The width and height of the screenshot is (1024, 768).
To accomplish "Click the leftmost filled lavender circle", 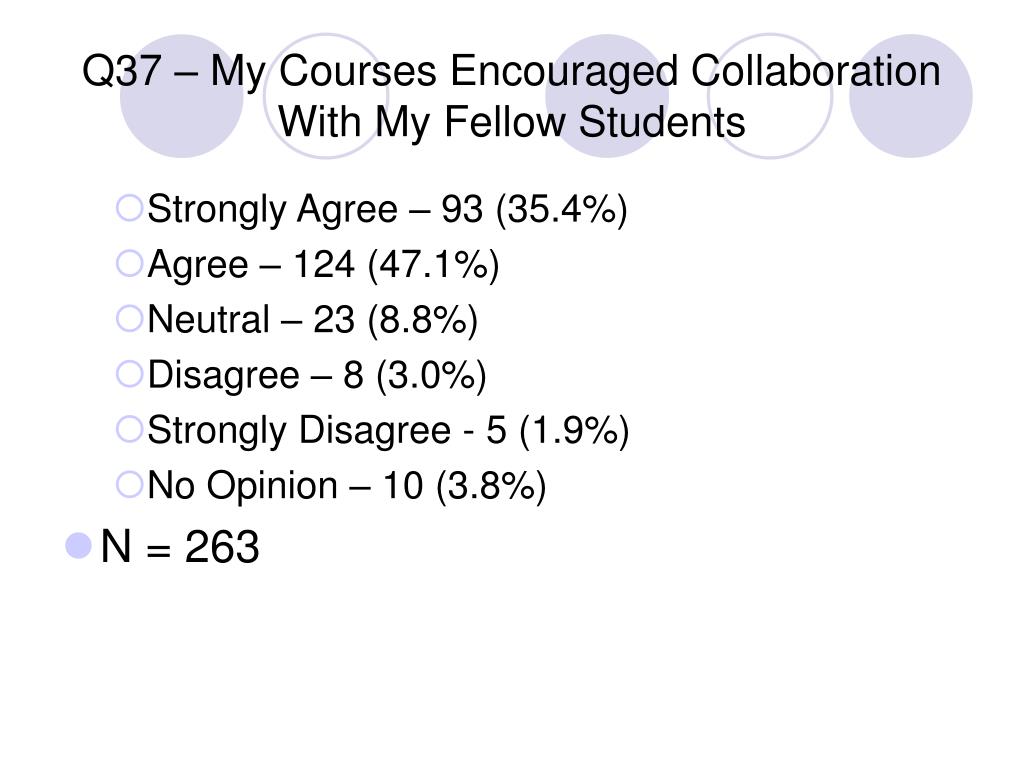I will [x=182, y=96].
